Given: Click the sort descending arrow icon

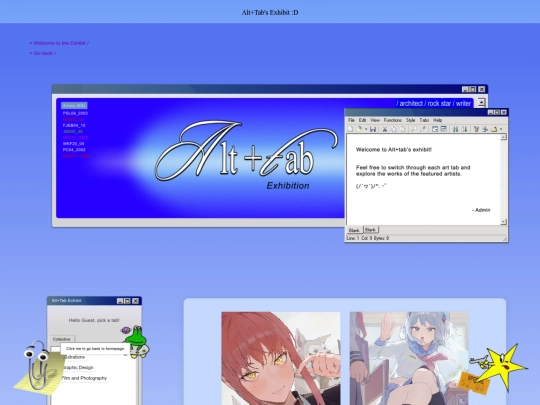Looking at the screenshot, I should coord(464,129).
